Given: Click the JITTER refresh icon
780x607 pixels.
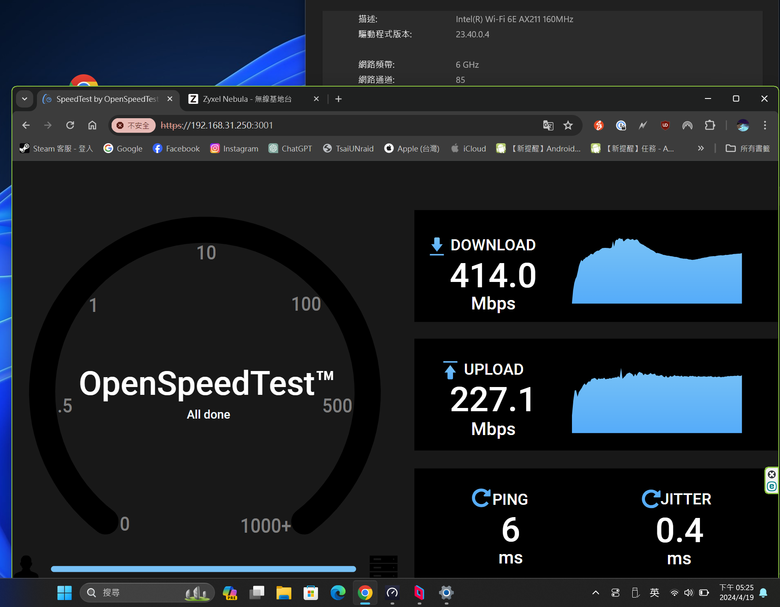Looking at the screenshot, I should coord(650,499).
